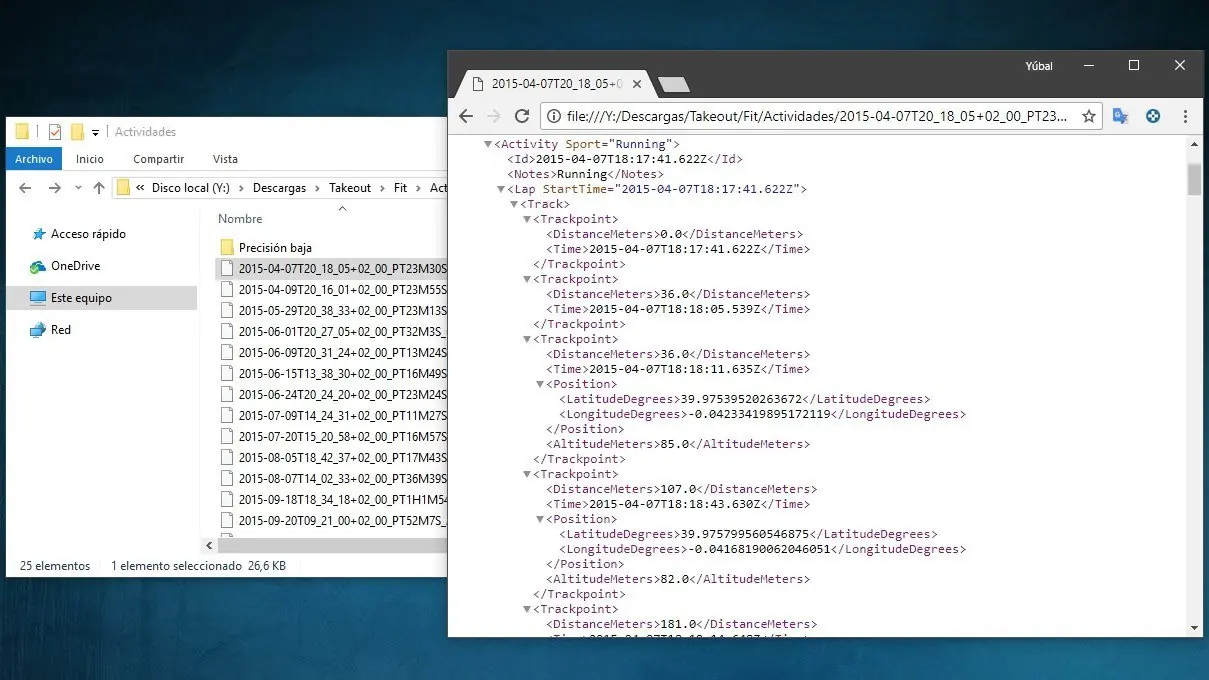The image size is (1209, 680).
Task: Collapse the first Trackpoint with DistanceMeters 0.0
Action: point(527,219)
